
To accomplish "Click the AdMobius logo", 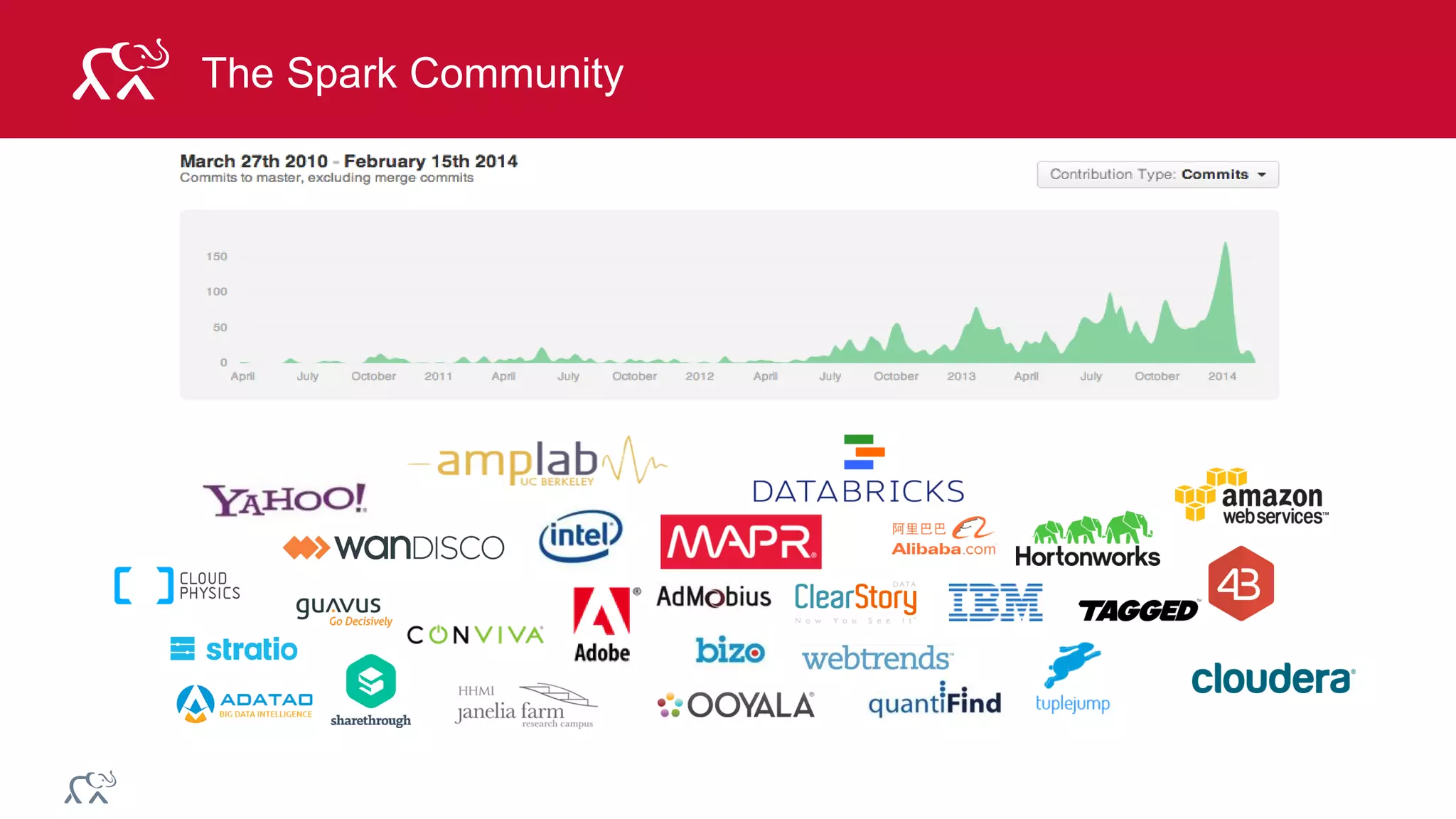I will click(x=713, y=596).
